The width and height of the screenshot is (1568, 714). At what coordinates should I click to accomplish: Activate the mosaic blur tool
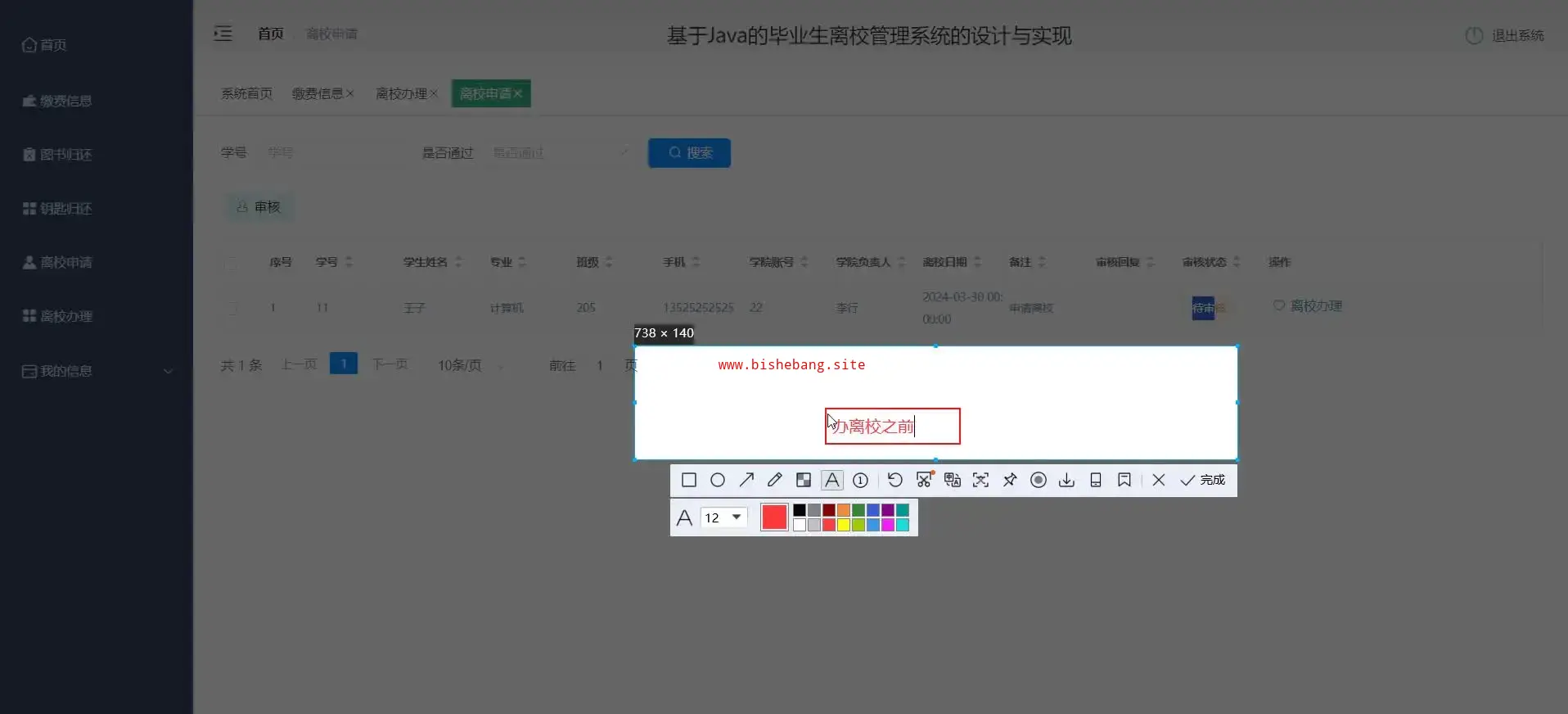pyautogui.click(x=804, y=480)
